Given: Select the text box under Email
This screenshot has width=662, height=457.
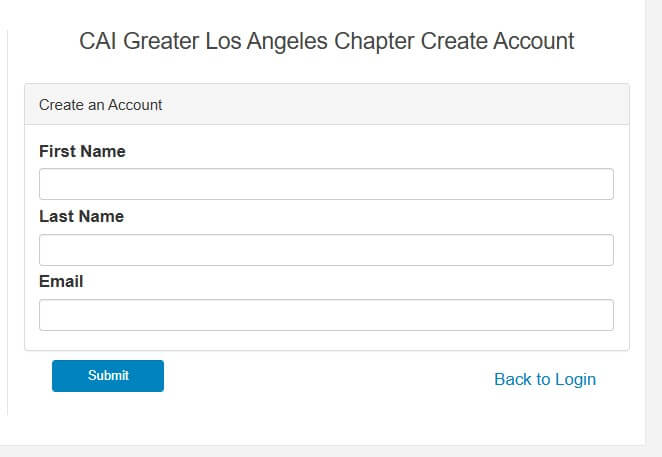Looking at the screenshot, I should (x=326, y=315).
